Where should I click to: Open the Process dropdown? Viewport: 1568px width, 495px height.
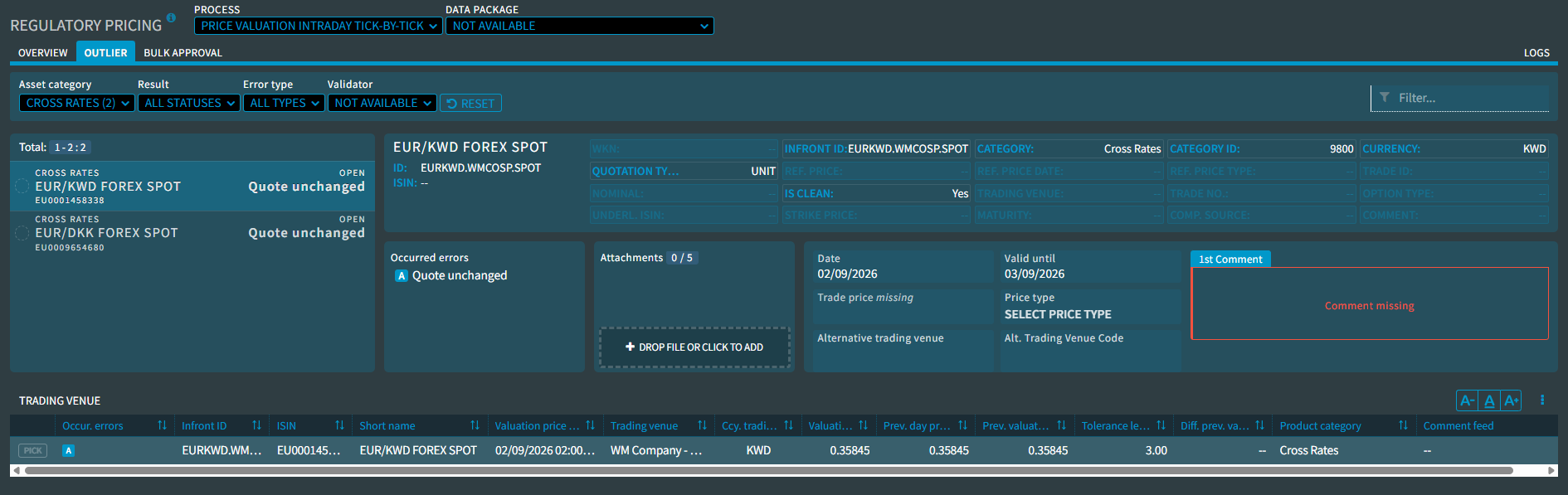click(x=318, y=26)
